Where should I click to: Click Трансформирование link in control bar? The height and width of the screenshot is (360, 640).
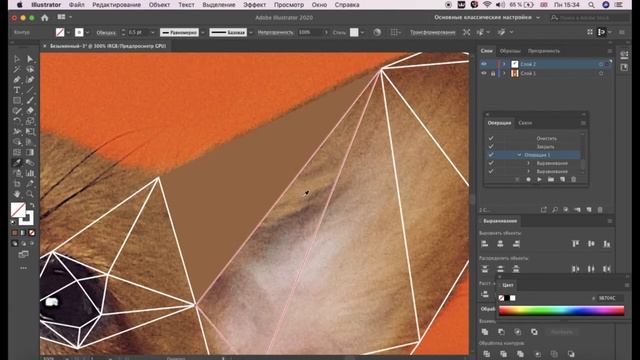pyautogui.click(x=433, y=32)
